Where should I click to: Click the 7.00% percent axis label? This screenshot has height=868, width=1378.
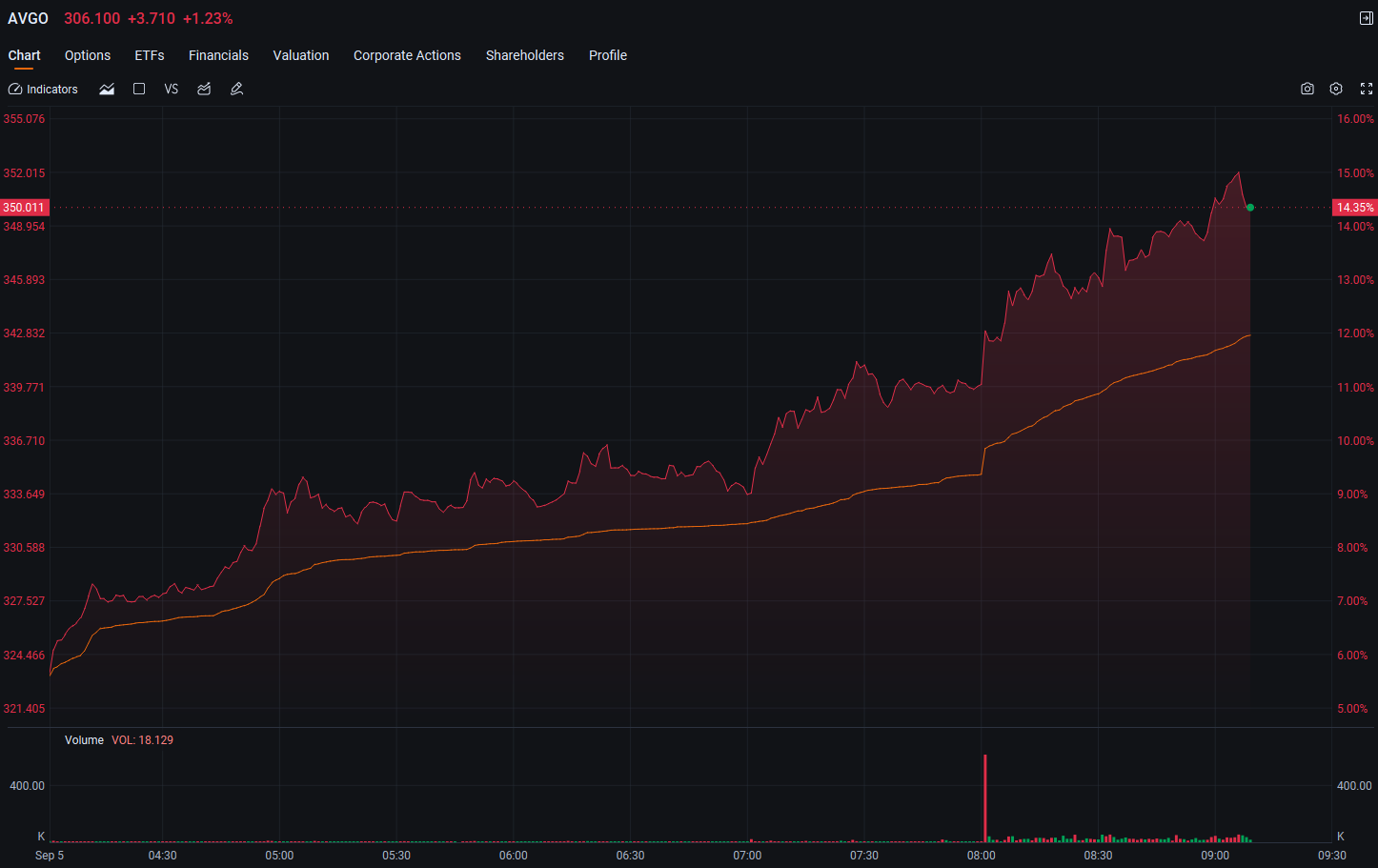[x=1352, y=601]
